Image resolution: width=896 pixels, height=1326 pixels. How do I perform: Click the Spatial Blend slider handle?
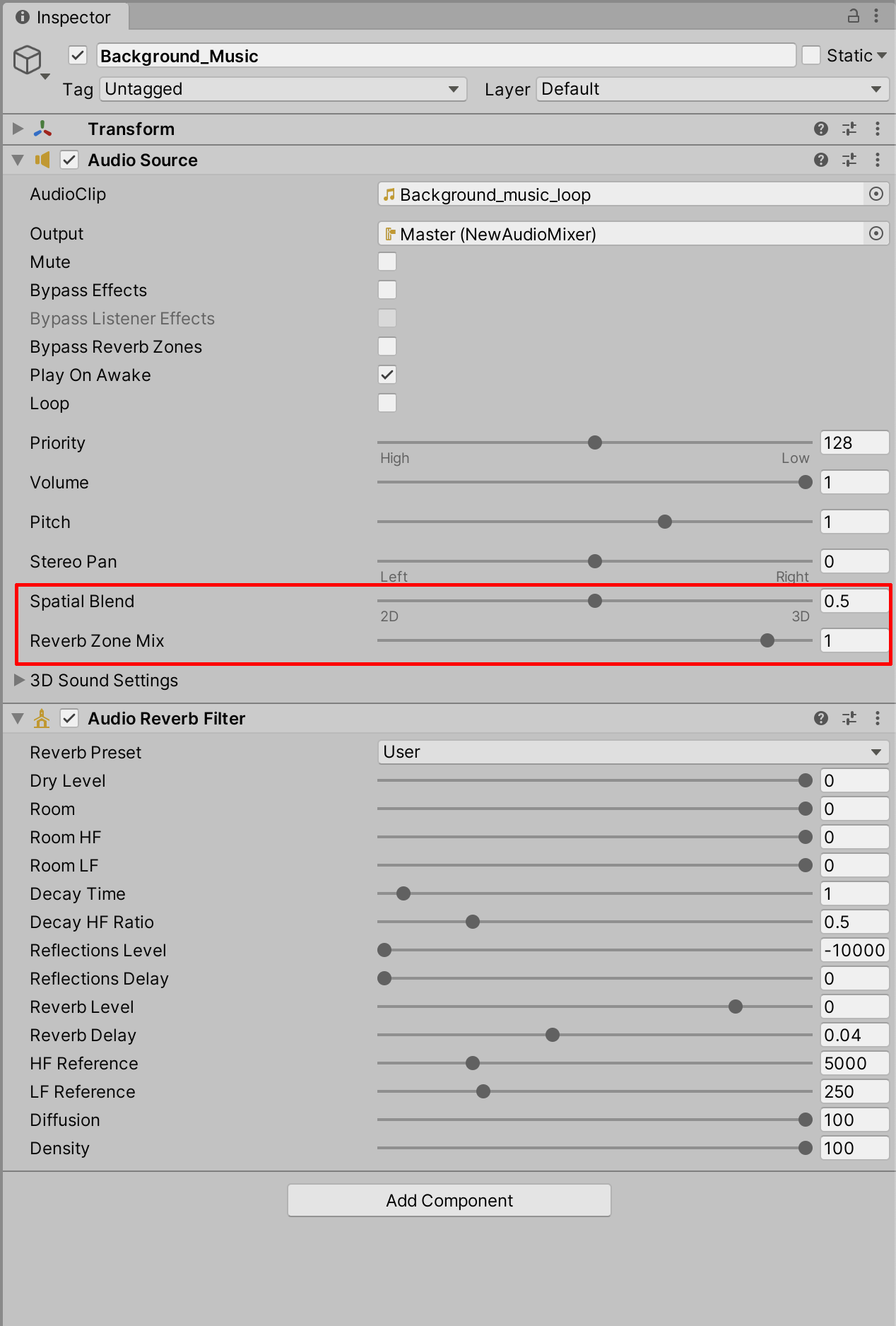click(x=595, y=601)
